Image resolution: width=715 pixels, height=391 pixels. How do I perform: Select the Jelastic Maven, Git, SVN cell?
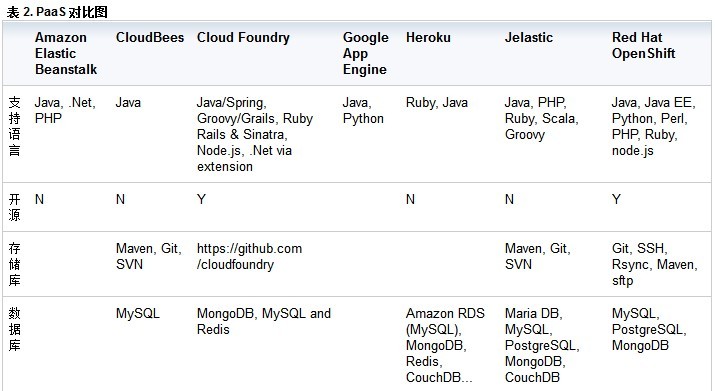537,256
